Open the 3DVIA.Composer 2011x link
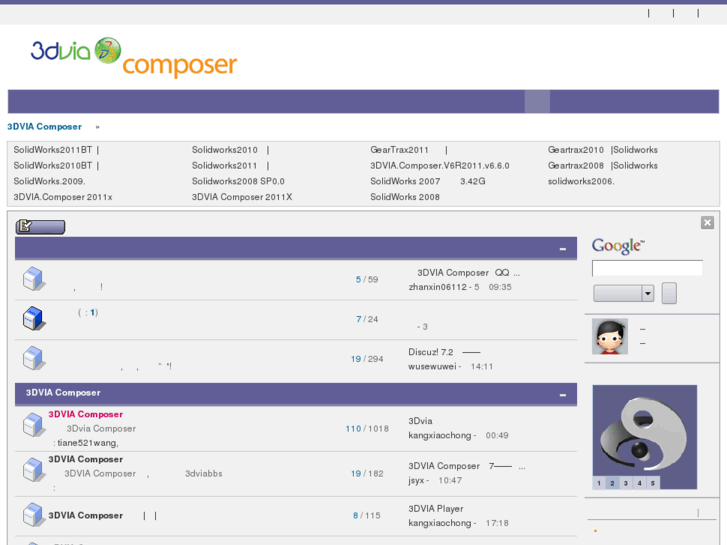 coord(63,197)
